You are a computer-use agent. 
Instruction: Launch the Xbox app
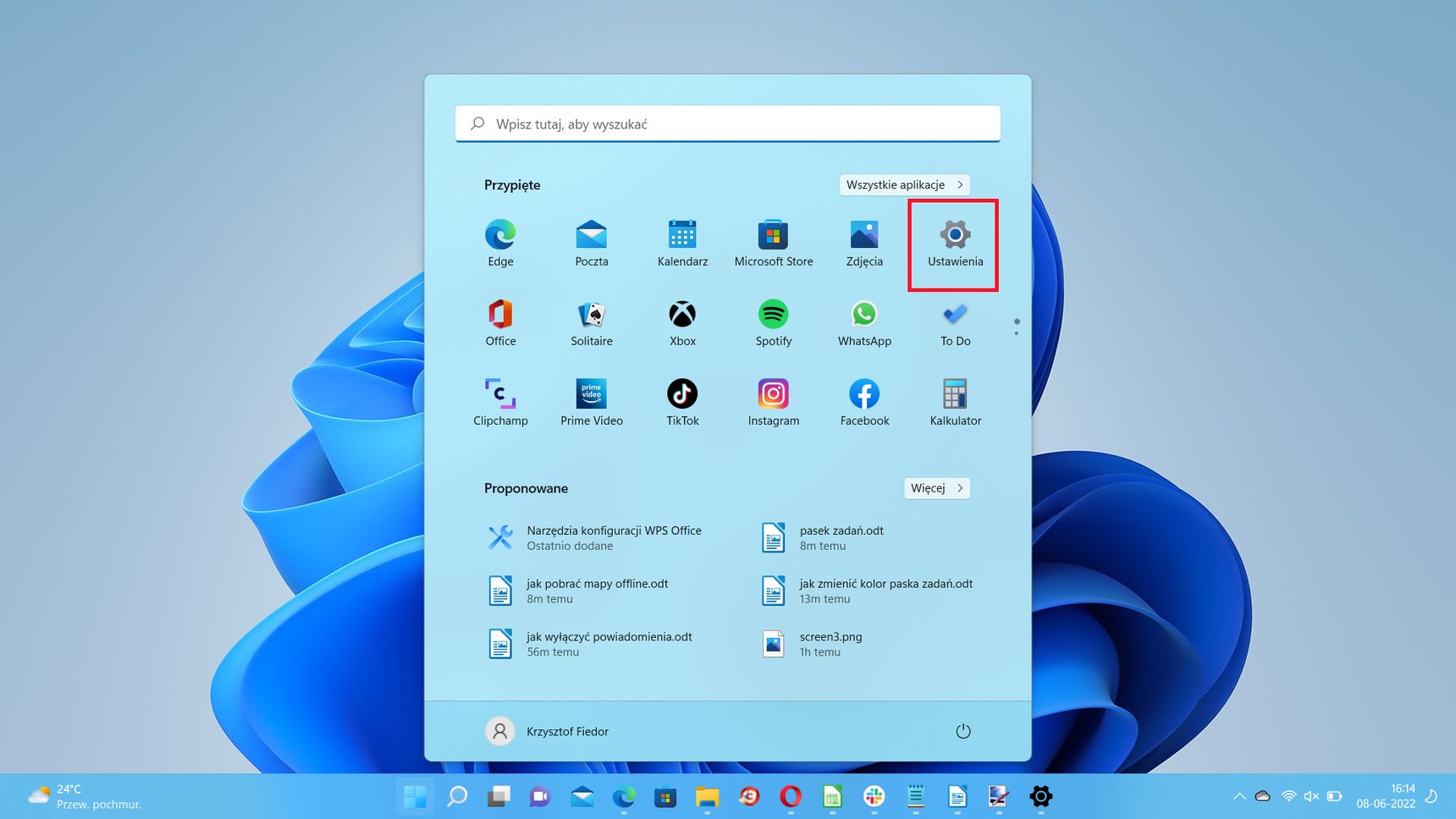click(x=682, y=323)
